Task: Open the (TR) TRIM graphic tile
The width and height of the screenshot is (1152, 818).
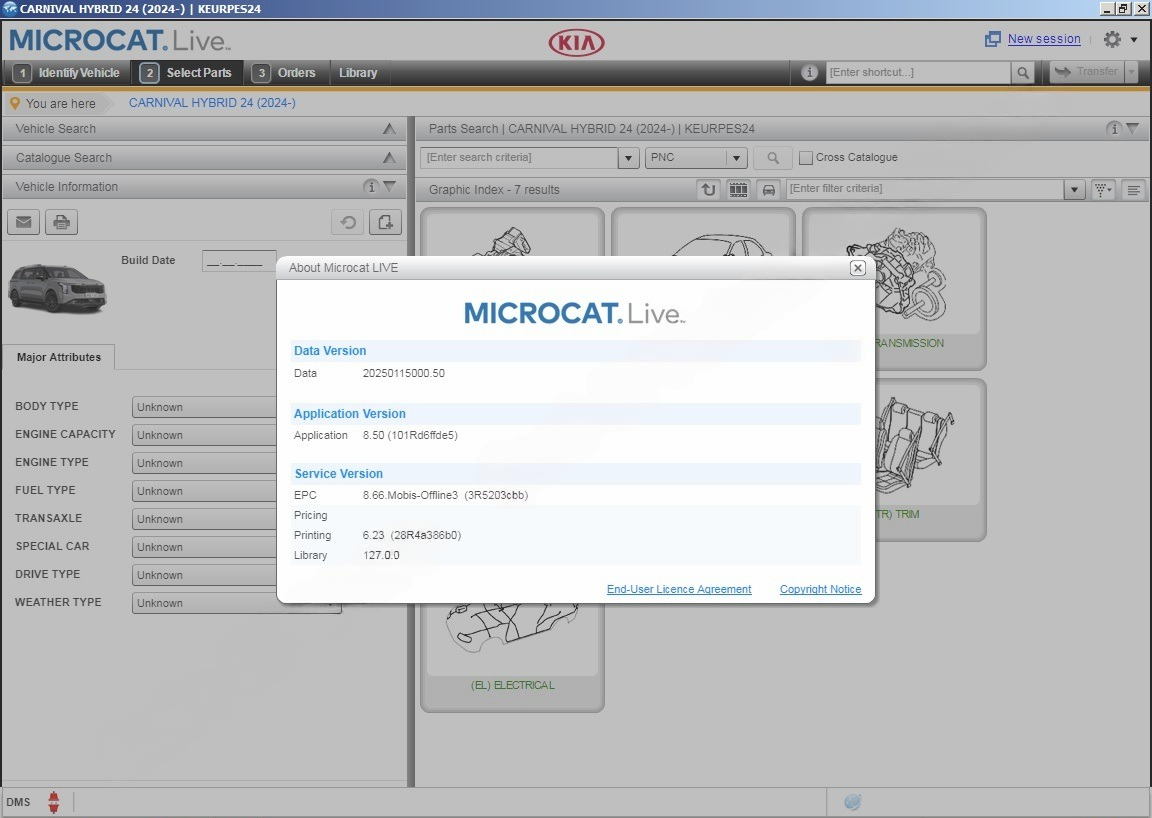Action: coord(930,459)
